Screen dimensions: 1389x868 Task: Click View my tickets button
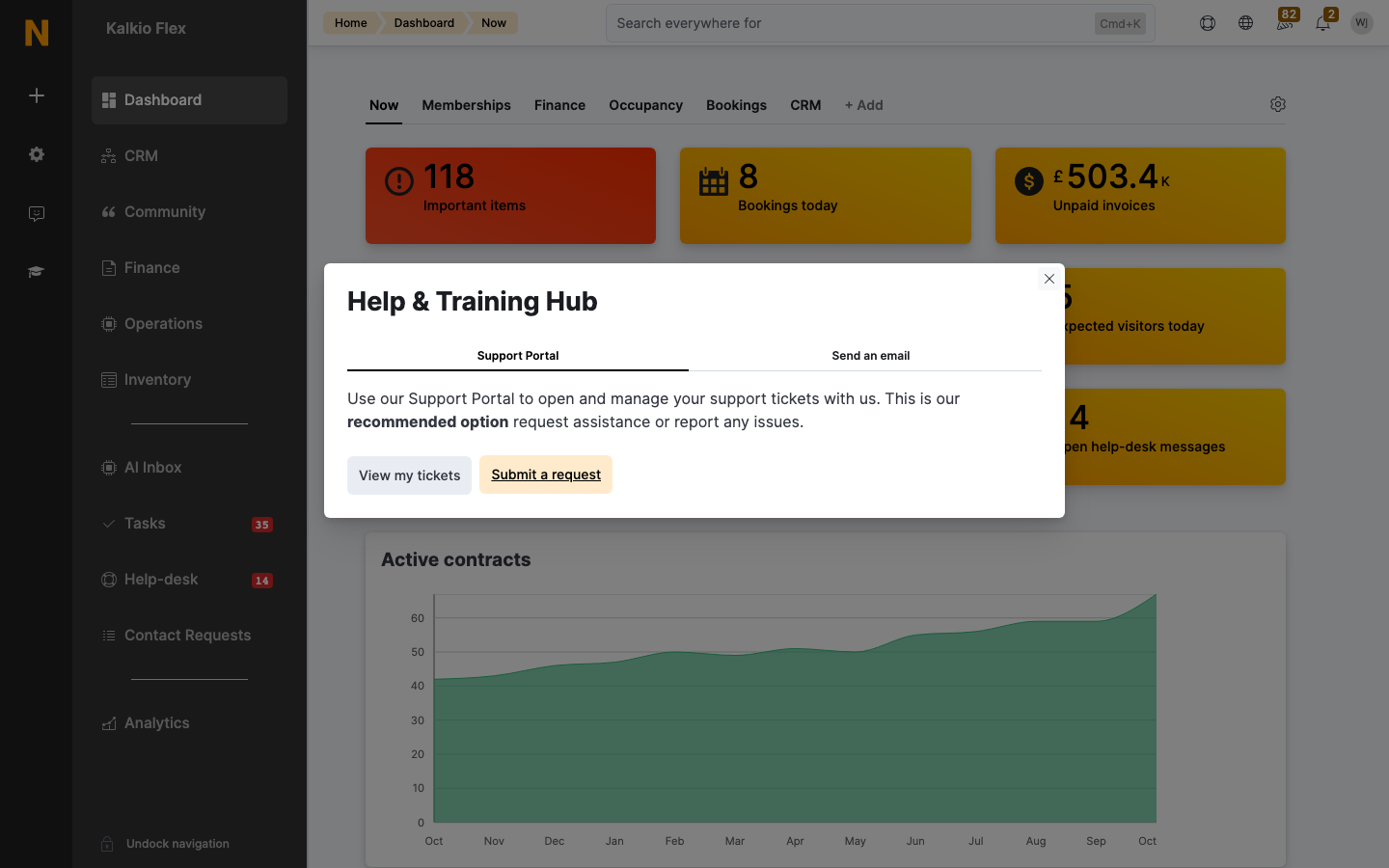pos(409,475)
